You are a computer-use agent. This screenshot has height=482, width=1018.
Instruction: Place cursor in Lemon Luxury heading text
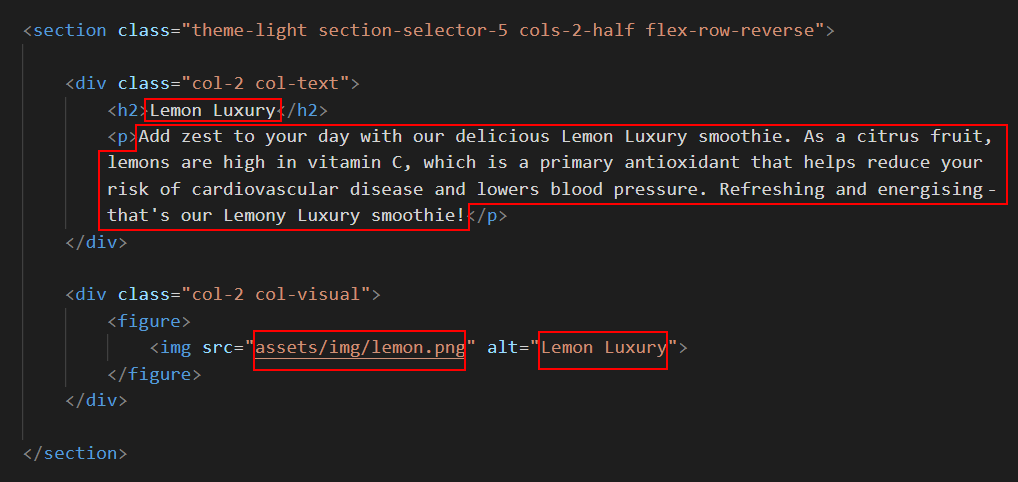[x=213, y=110]
